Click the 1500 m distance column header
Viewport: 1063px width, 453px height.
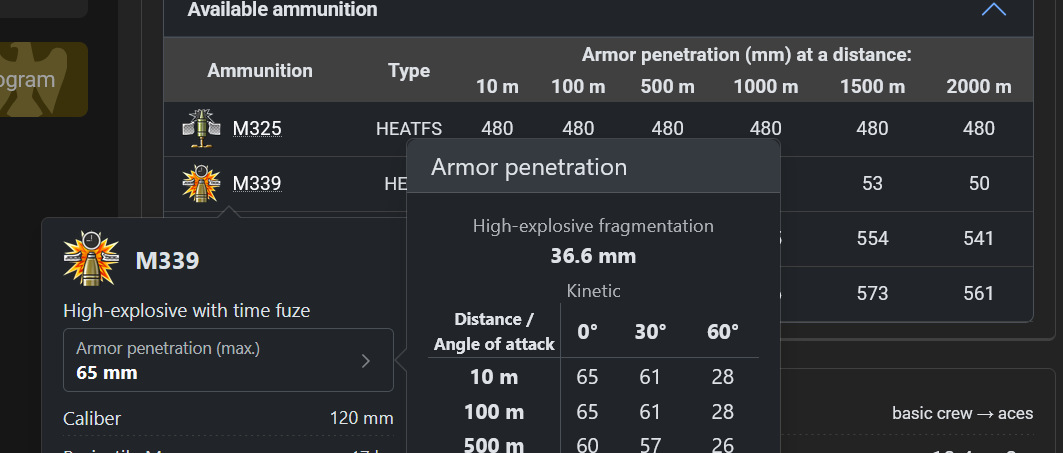(873, 86)
